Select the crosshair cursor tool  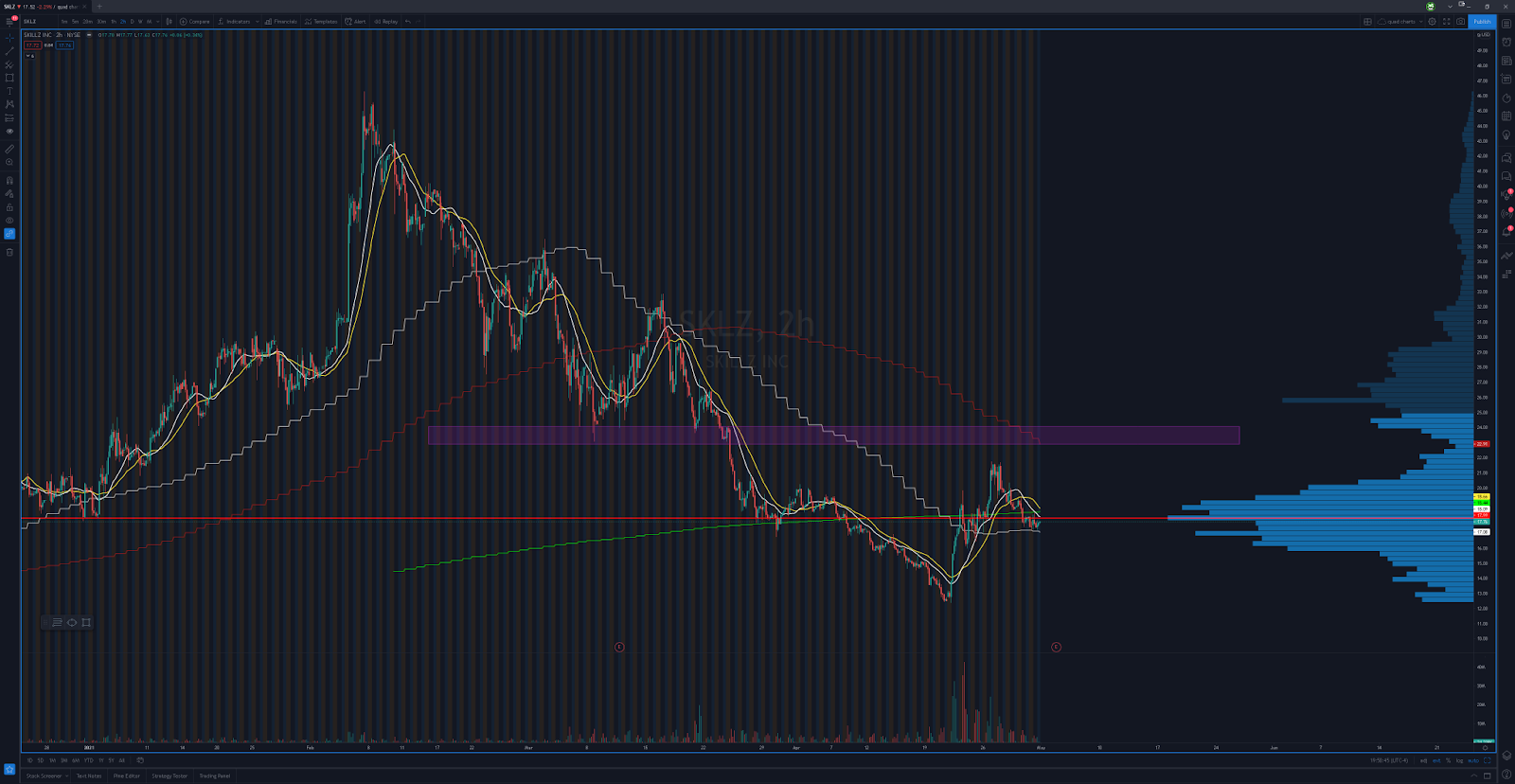9,38
